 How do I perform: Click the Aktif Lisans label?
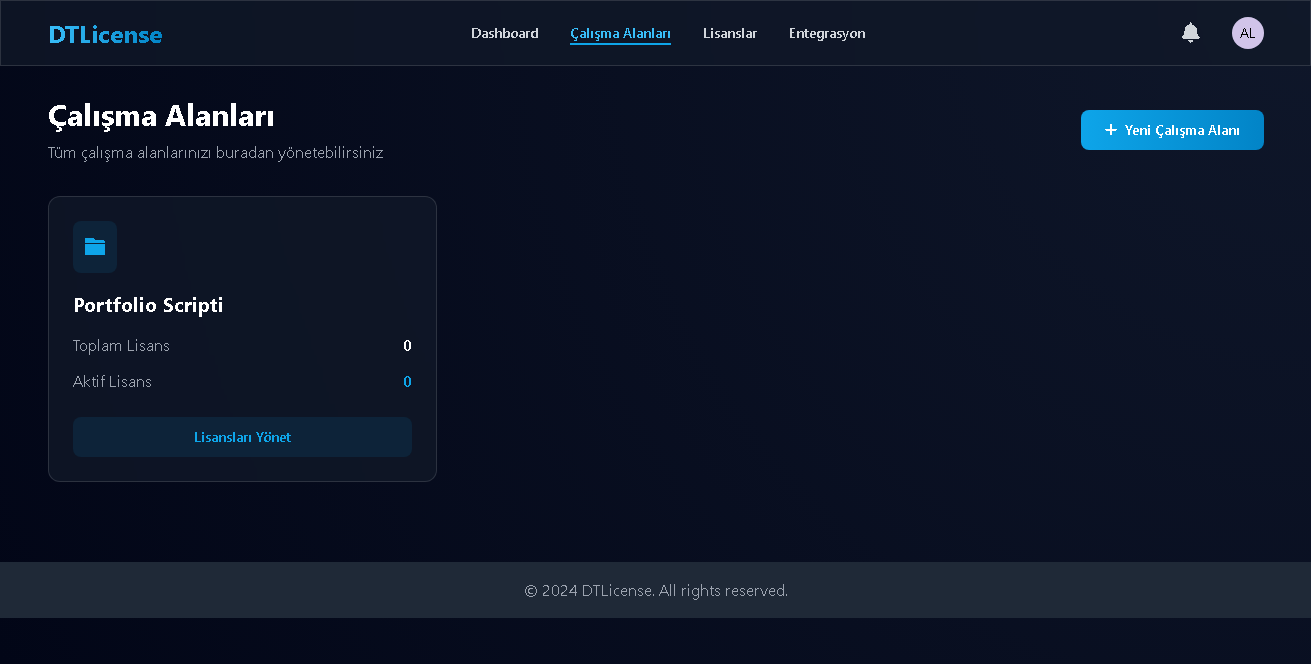tap(112, 382)
